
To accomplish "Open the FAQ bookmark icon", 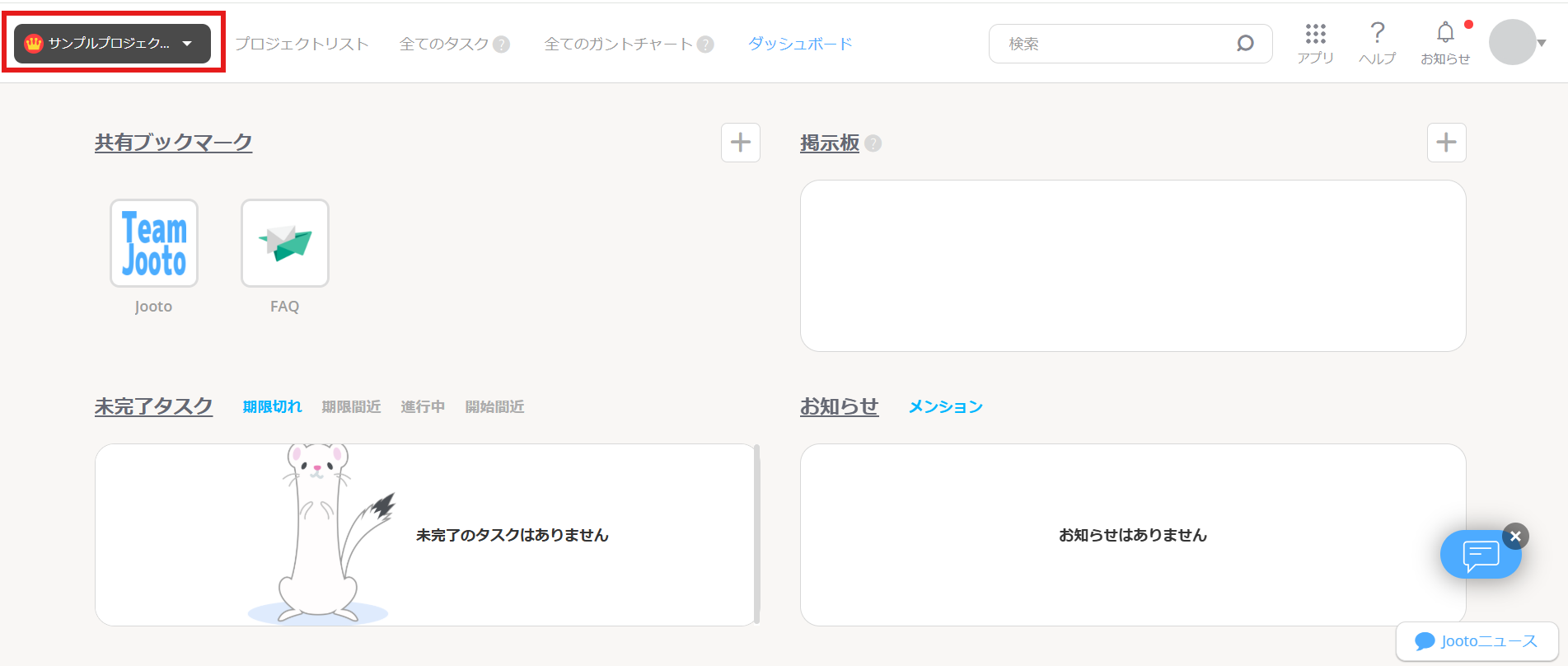I will [285, 243].
